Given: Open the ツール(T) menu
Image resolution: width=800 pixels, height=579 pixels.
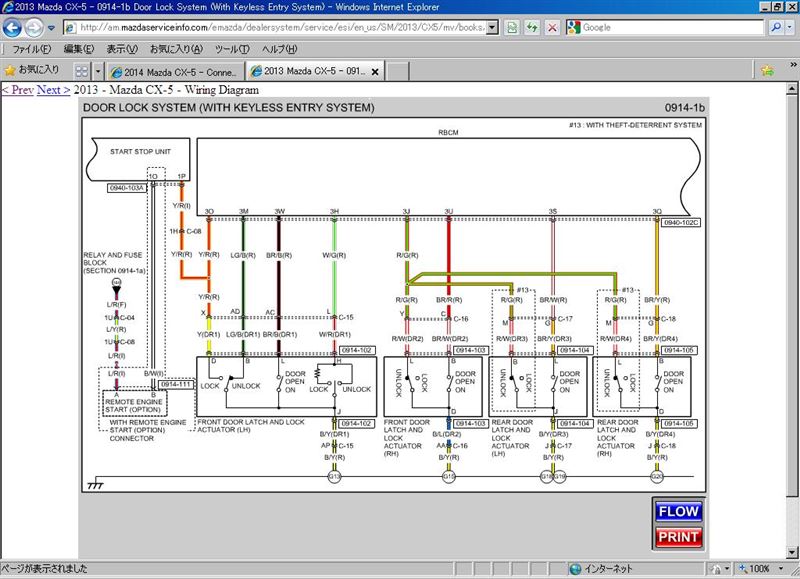Looking at the screenshot, I should [232, 49].
